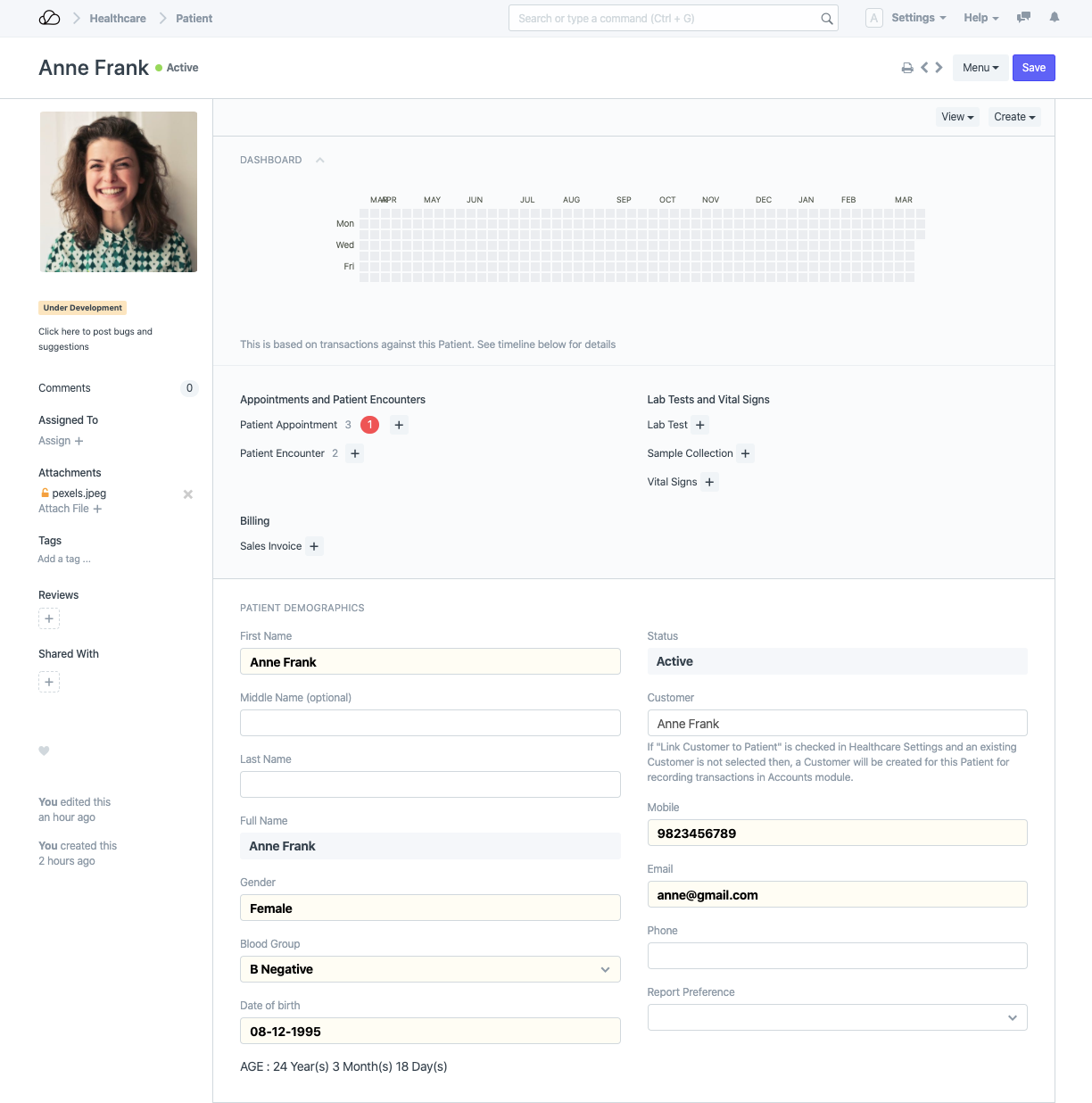Click the lock icon on pexels.jpeg attachment
Viewport: 1092px width, 1103px height.
[45, 493]
